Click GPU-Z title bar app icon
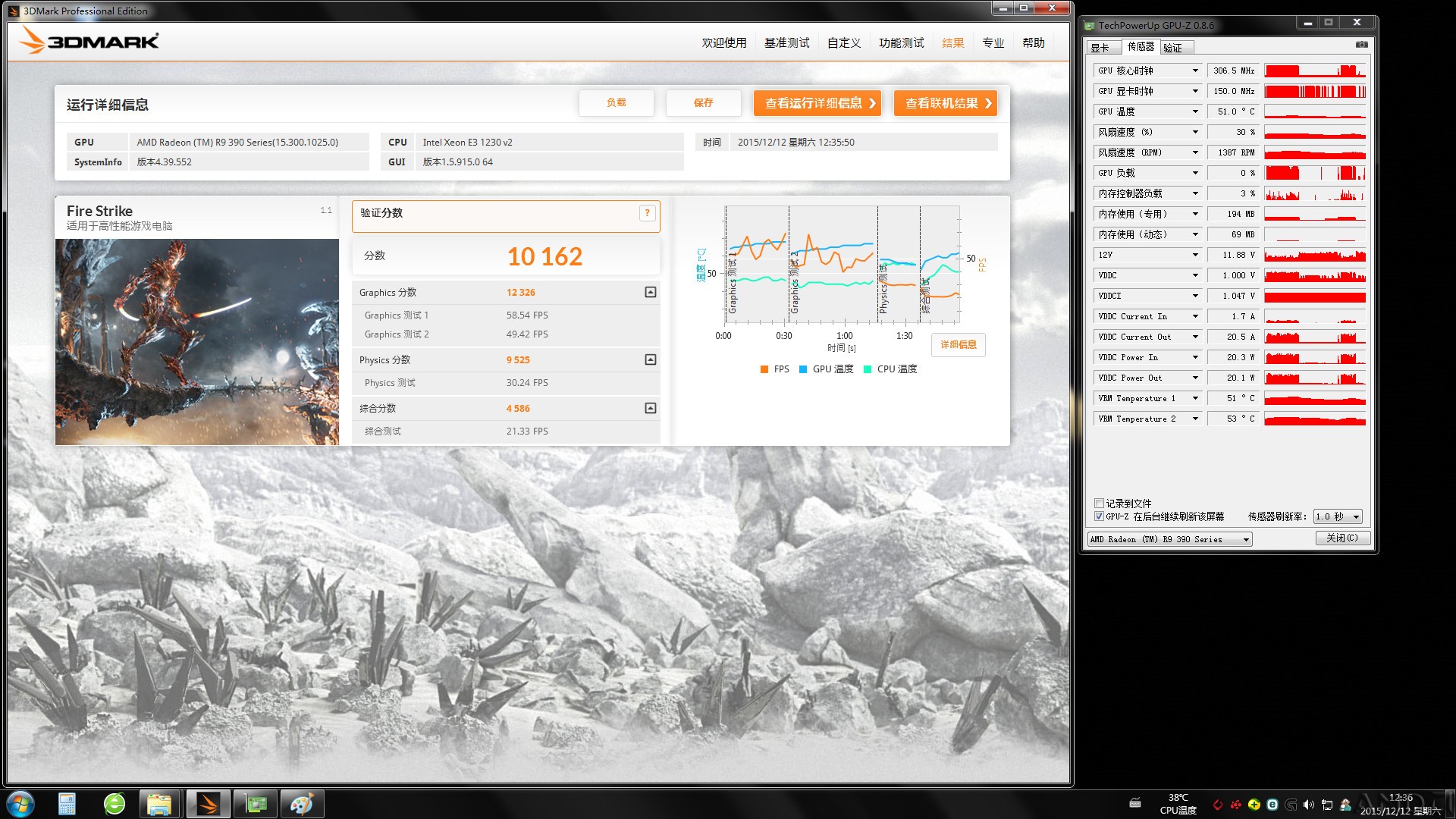Viewport: 1456px width, 819px height. click(x=1090, y=26)
